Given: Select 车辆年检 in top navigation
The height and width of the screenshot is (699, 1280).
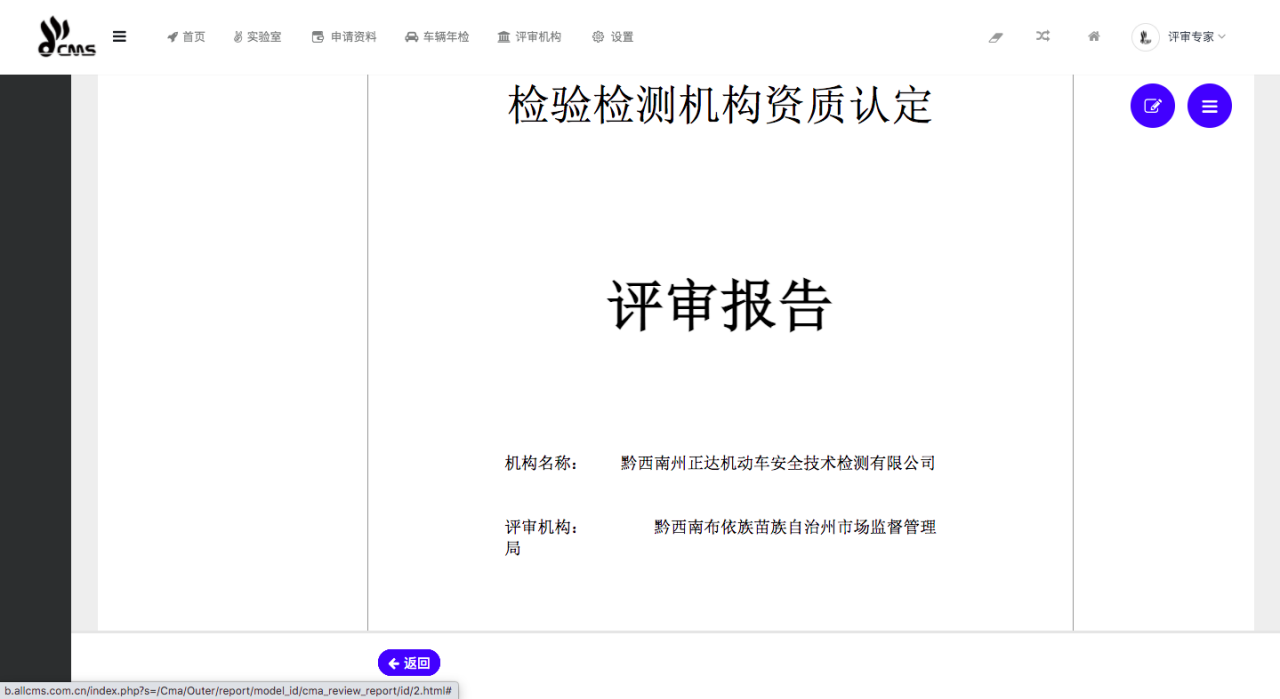Looking at the screenshot, I should coord(437,37).
